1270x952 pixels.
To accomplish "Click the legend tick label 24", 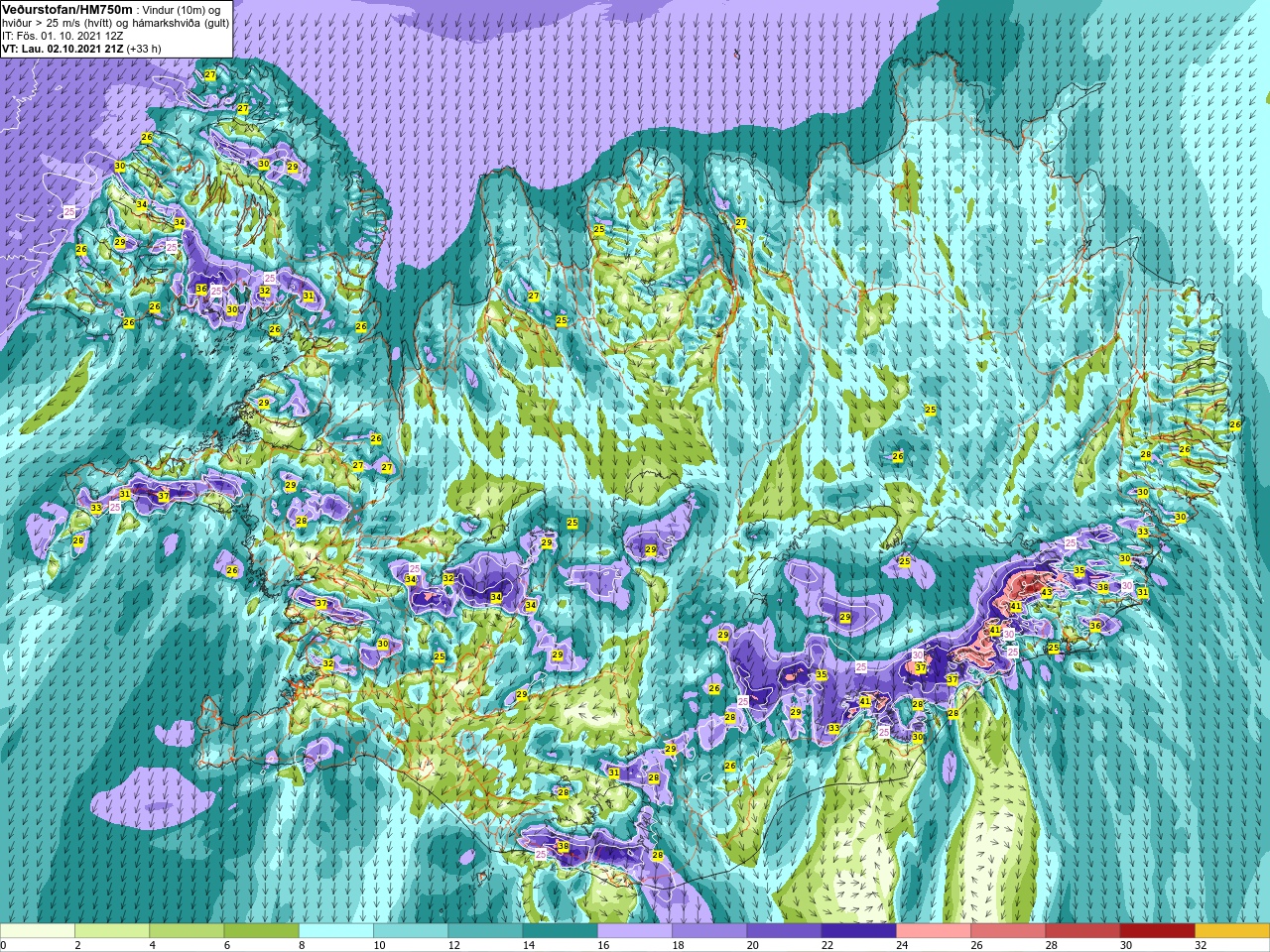I will tap(903, 945).
